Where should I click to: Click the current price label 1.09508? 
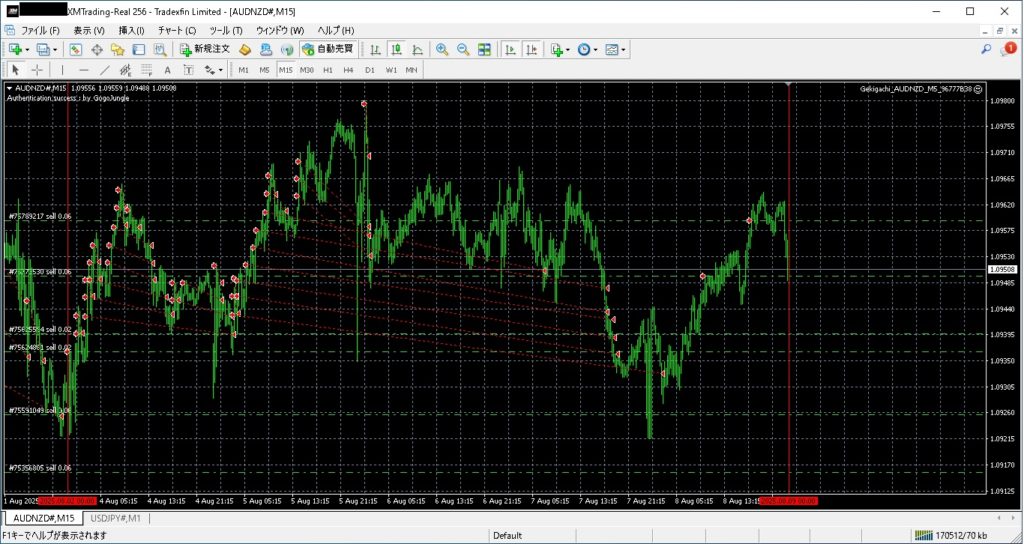1003,269
